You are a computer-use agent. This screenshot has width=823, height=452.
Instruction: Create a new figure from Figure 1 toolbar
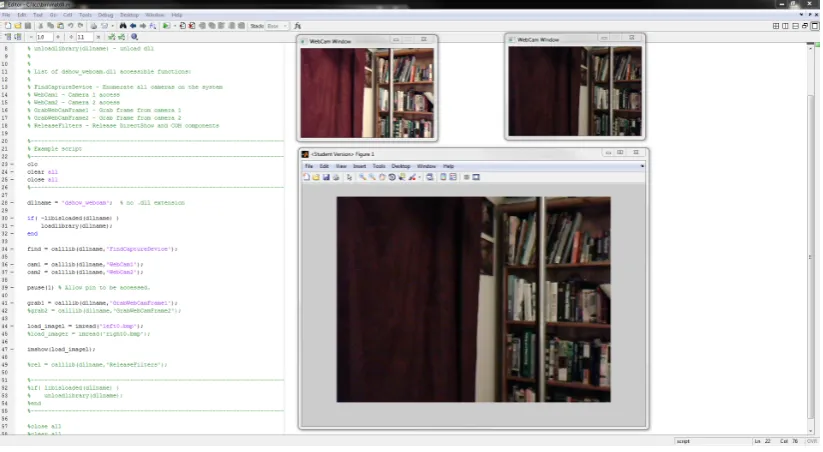(307, 177)
